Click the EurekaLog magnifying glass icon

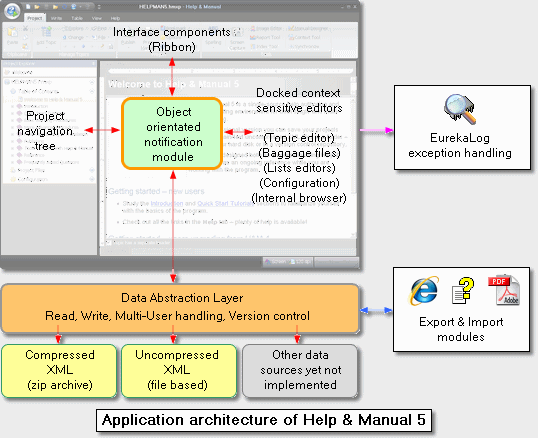coord(460,109)
